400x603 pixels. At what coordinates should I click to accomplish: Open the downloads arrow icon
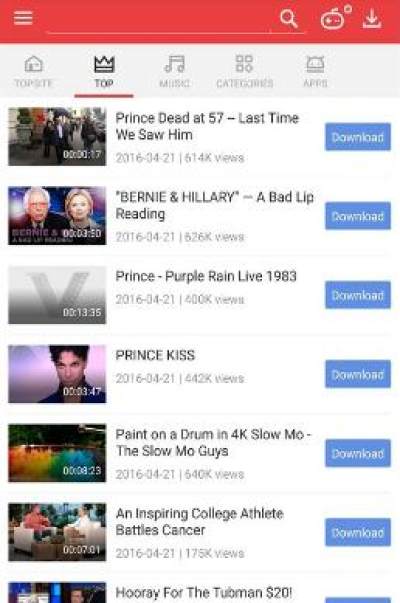(x=372, y=18)
